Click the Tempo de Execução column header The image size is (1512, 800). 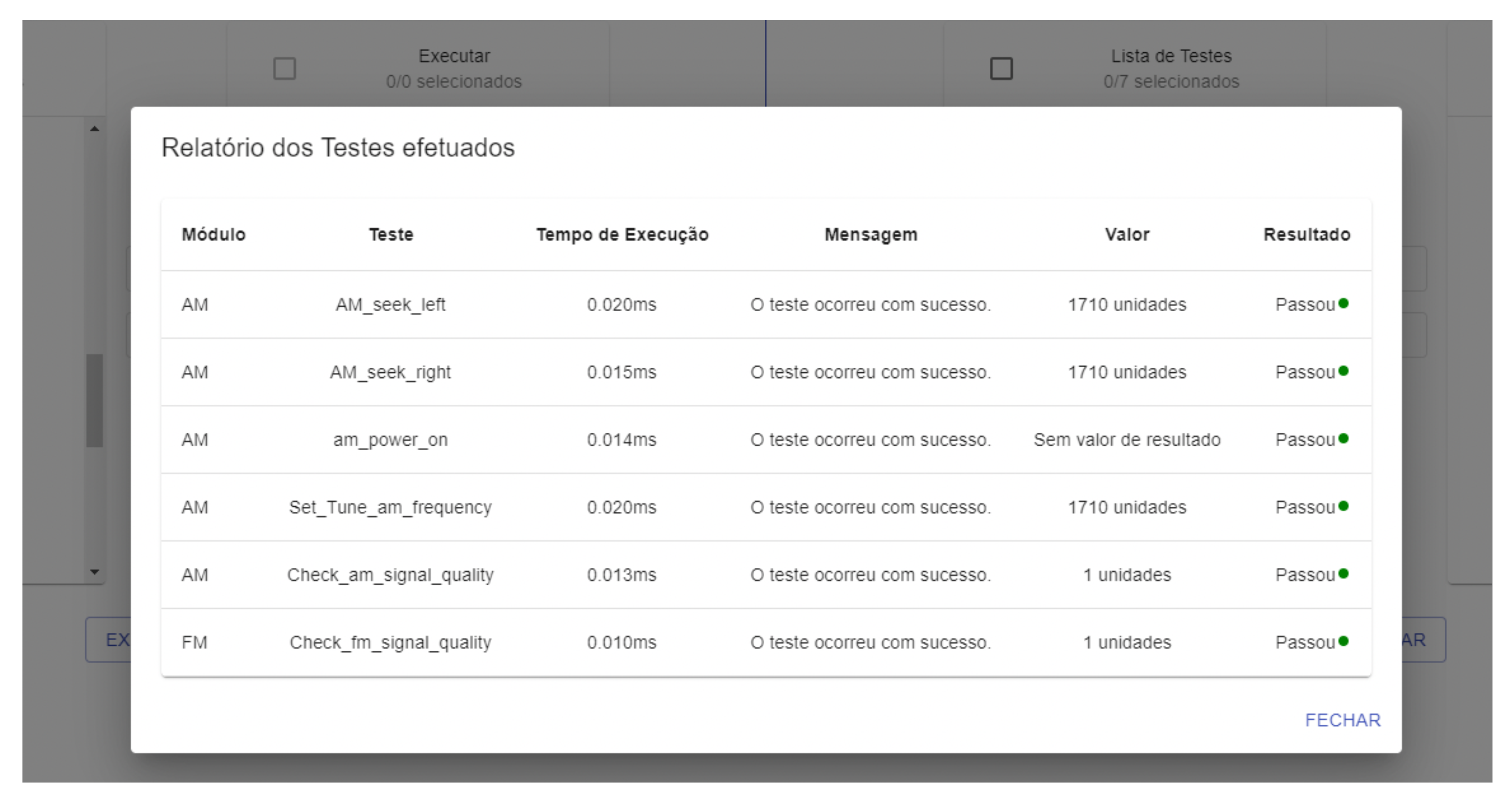click(x=622, y=234)
